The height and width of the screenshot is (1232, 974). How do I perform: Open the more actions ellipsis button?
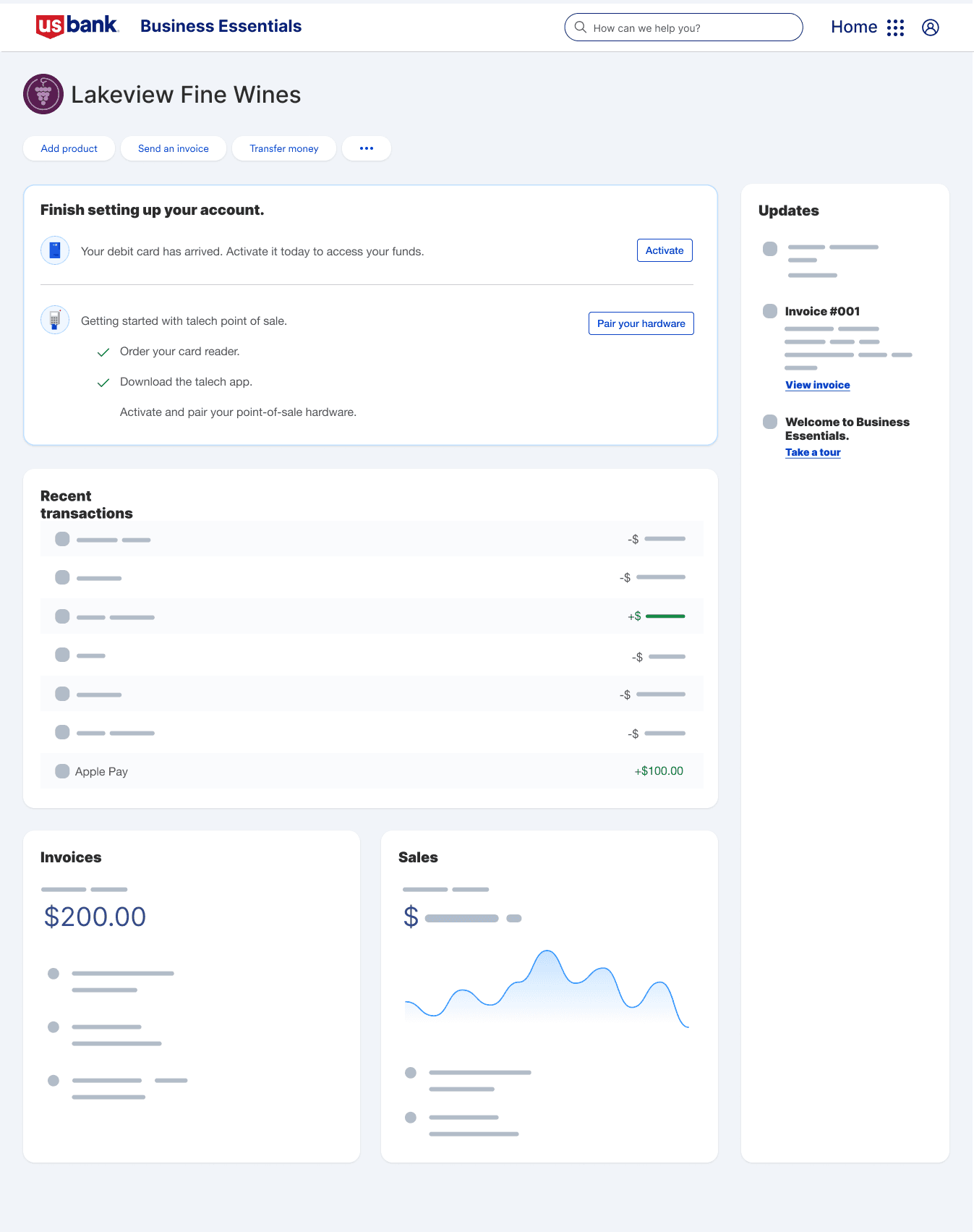click(367, 148)
